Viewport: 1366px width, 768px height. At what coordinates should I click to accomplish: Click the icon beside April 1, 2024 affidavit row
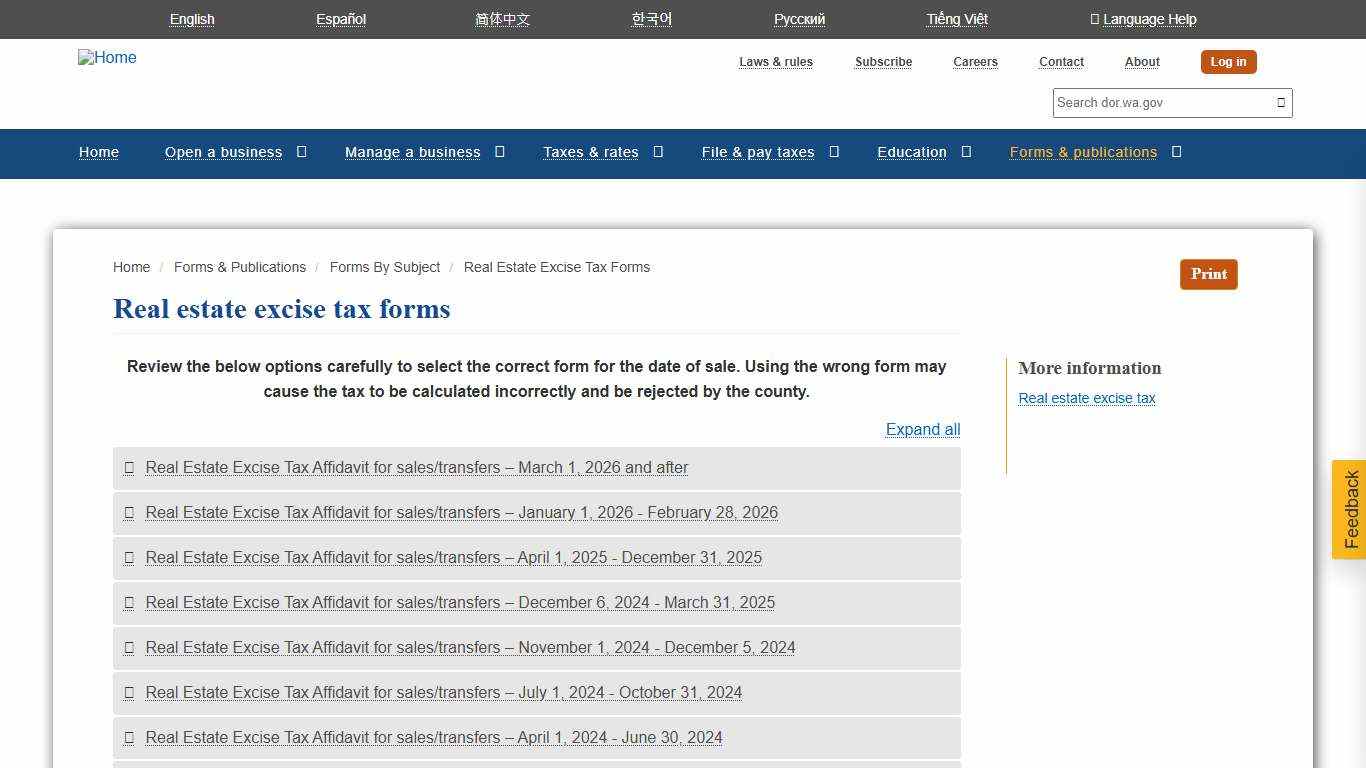tap(129, 738)
